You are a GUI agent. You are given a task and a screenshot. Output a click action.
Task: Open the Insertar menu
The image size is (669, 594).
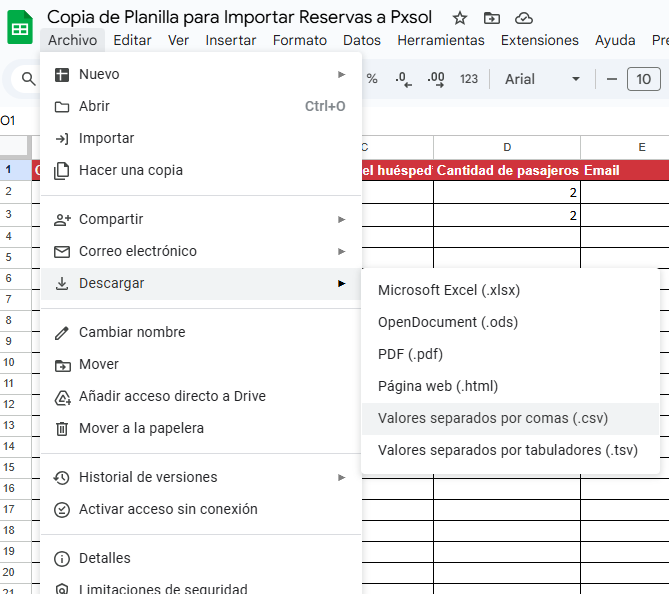231,40
